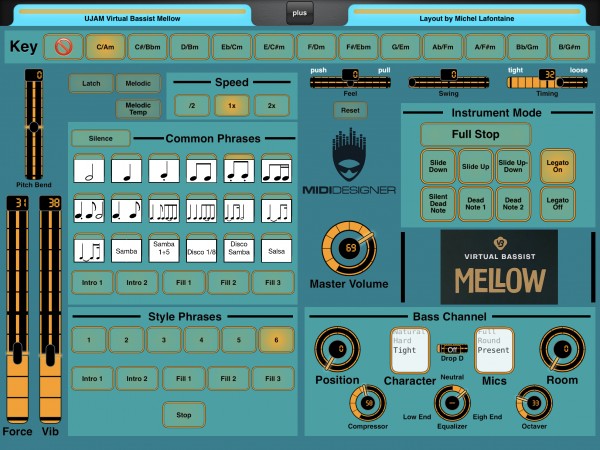600x450 pixels.
Task: Select the half note phrase pad
Action: coord(89,168)
